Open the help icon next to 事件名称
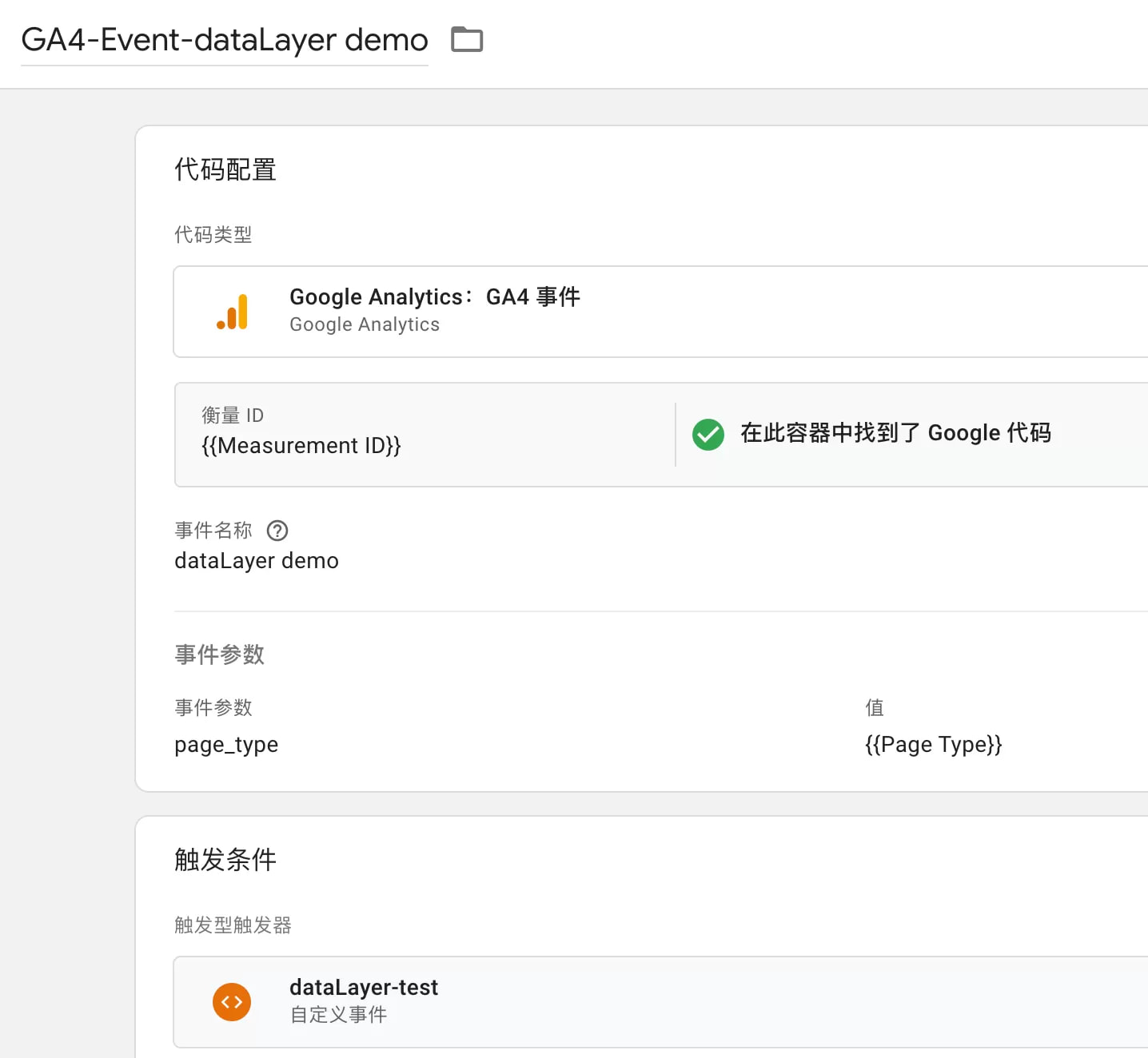Image resolution: width=1148 pixels, height=1058 pixels. pyautogui.click(x=277, y=531)
